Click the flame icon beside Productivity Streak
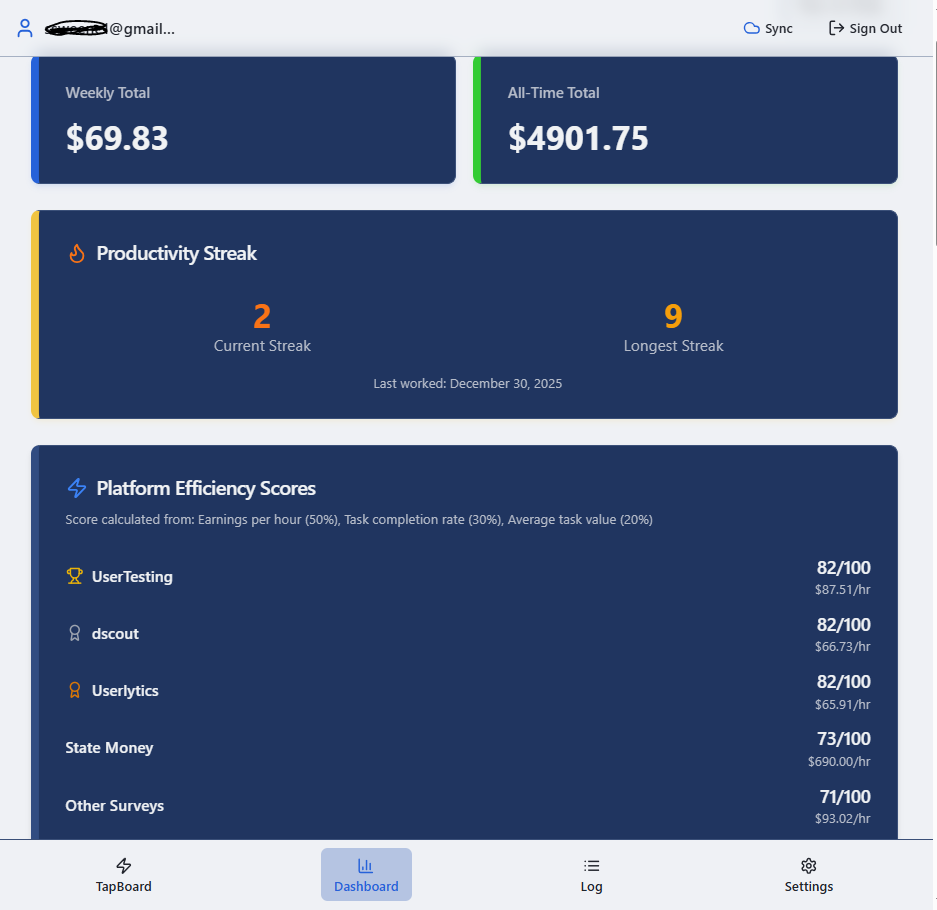The width and height of the screenshot is (937, 910). tap(77, 253)
